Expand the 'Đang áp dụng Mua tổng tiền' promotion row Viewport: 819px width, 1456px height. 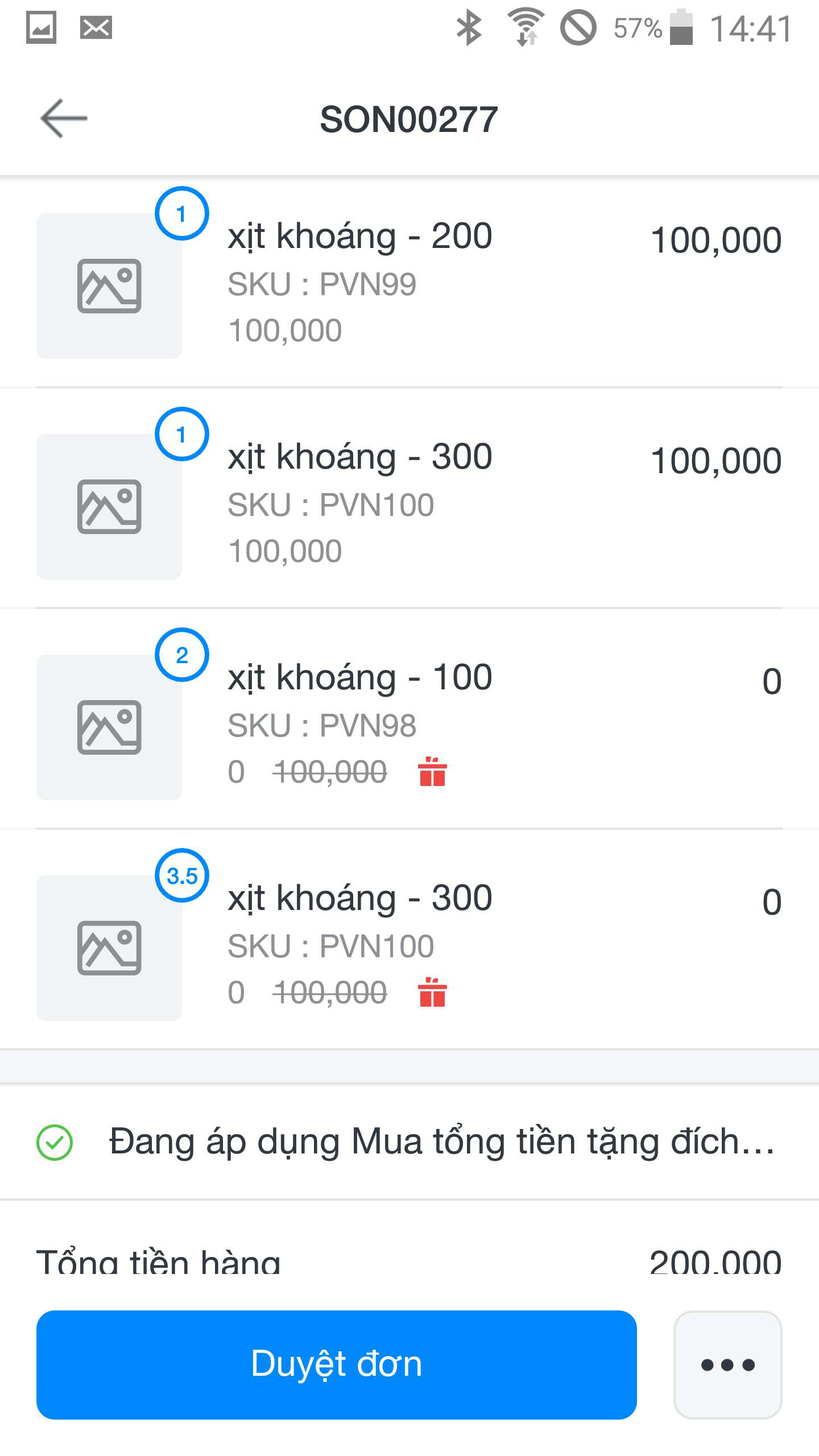coord(441,1143)
